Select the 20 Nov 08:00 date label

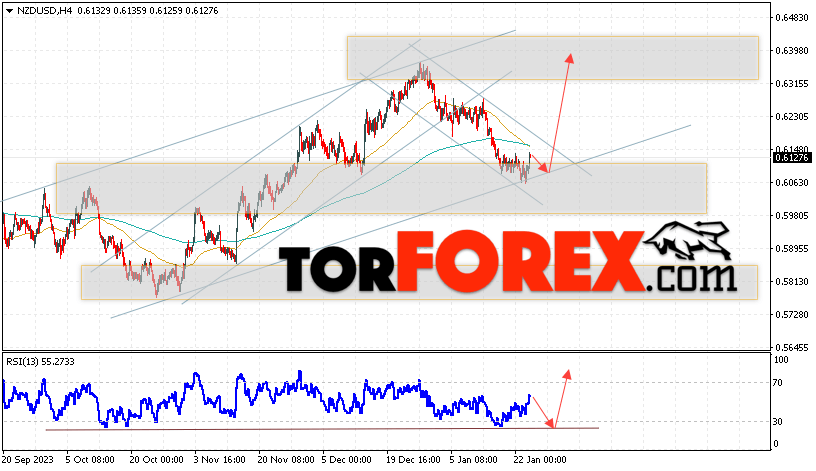pos(286,460)
